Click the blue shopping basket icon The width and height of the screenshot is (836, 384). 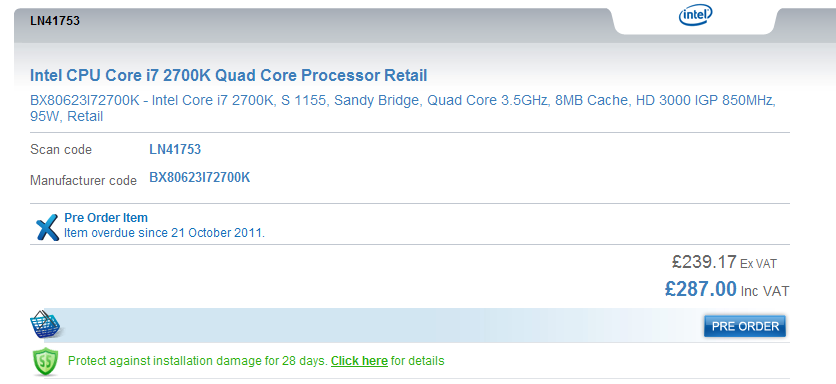click(x=47, y=324)
